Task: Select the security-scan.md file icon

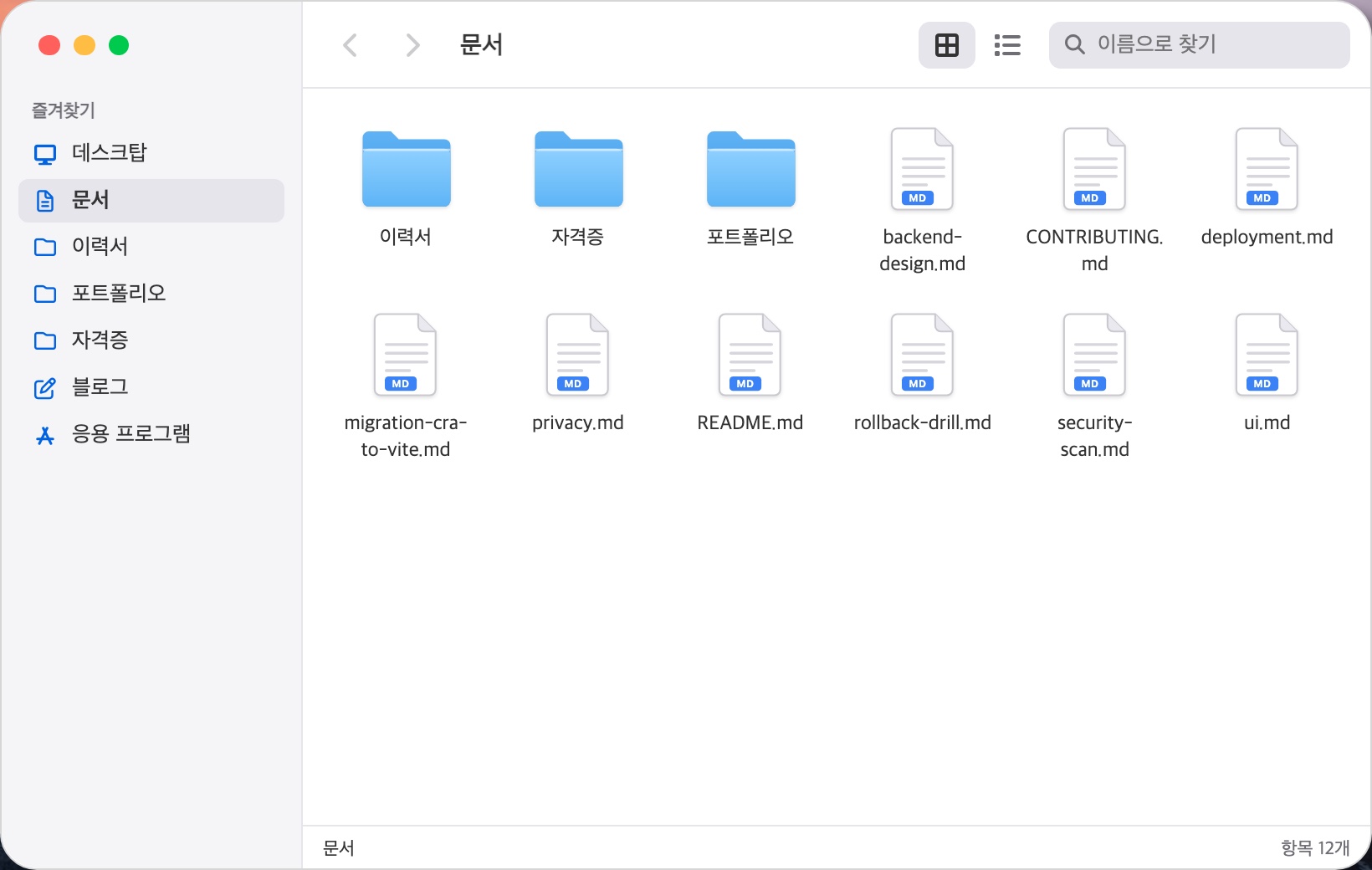Action: [x=1094, y=355]
